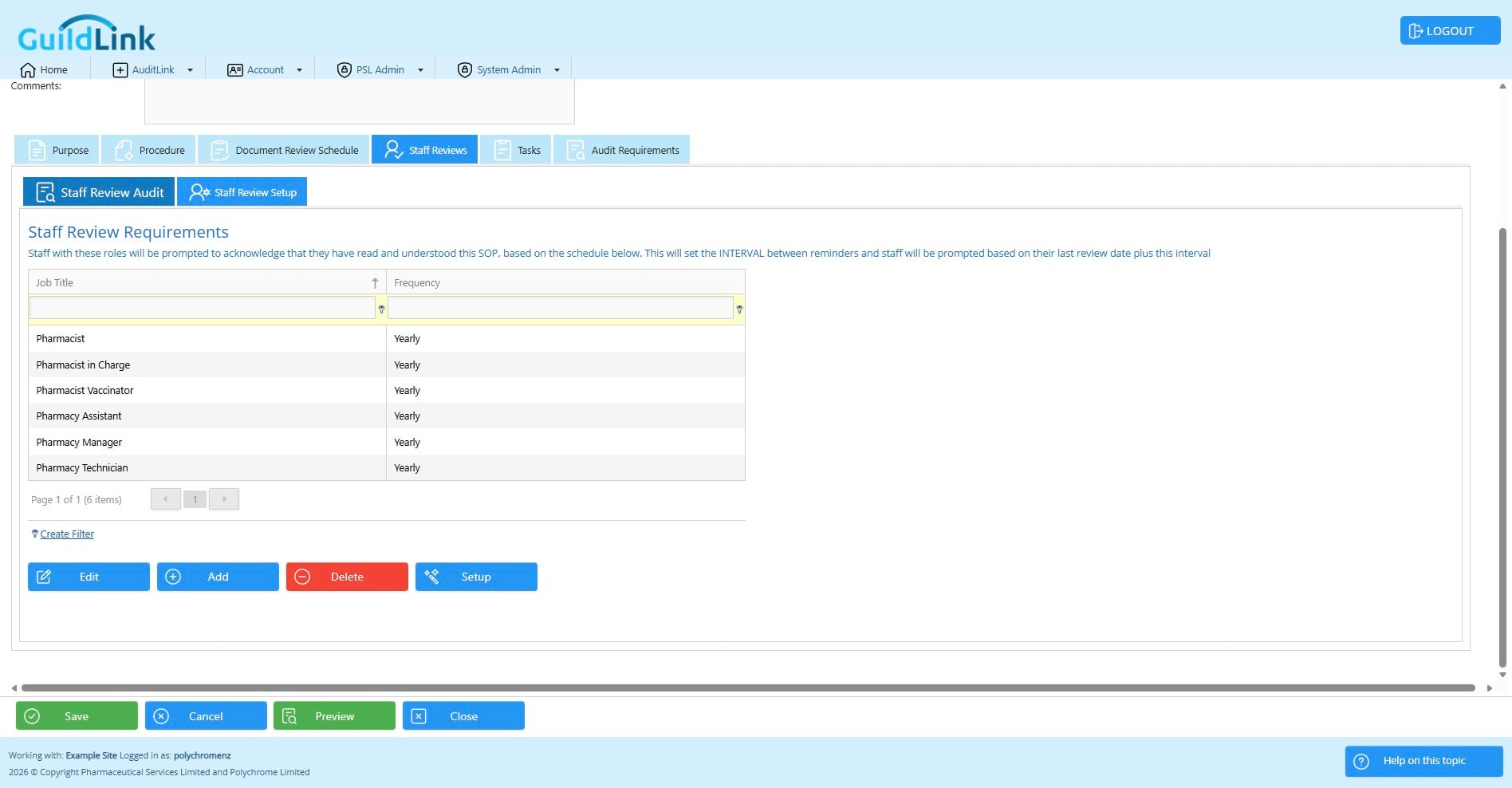Select the Pharmacist Vaccinator row
1512x788 pixels.
(387, 390)
